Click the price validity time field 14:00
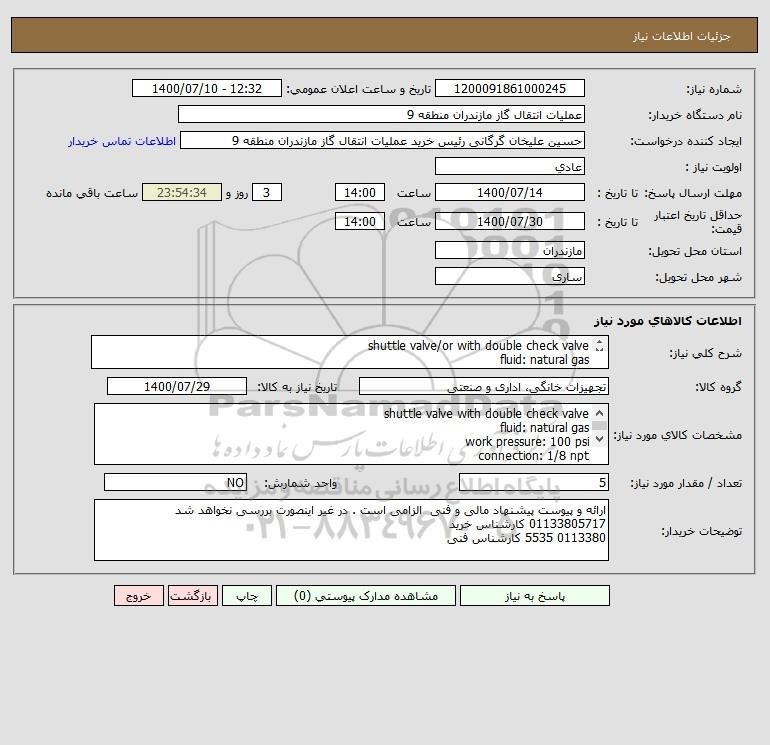The image size is (770, 745). tap(359, 221)
